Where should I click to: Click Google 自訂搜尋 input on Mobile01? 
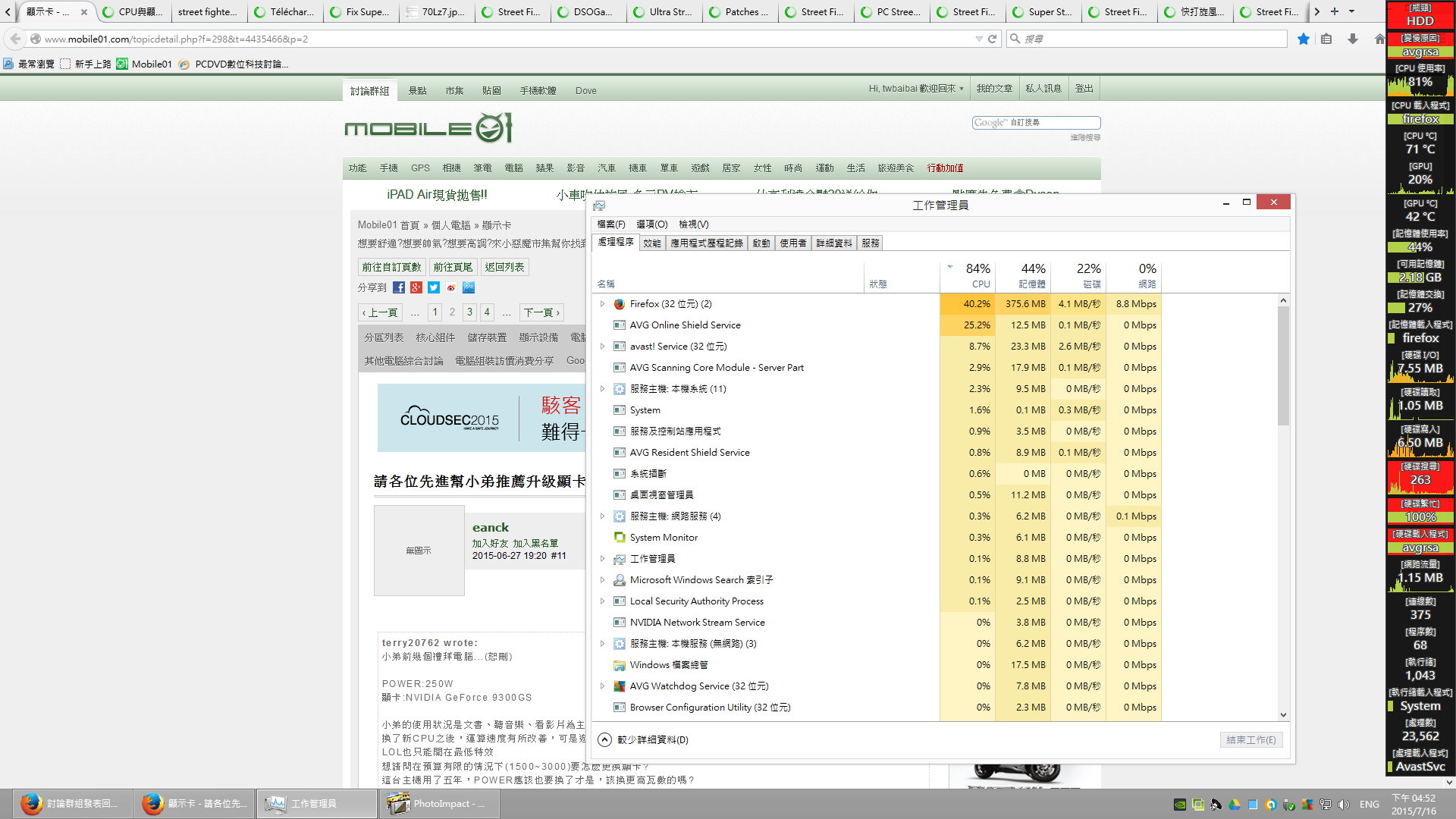[1036, 123]
